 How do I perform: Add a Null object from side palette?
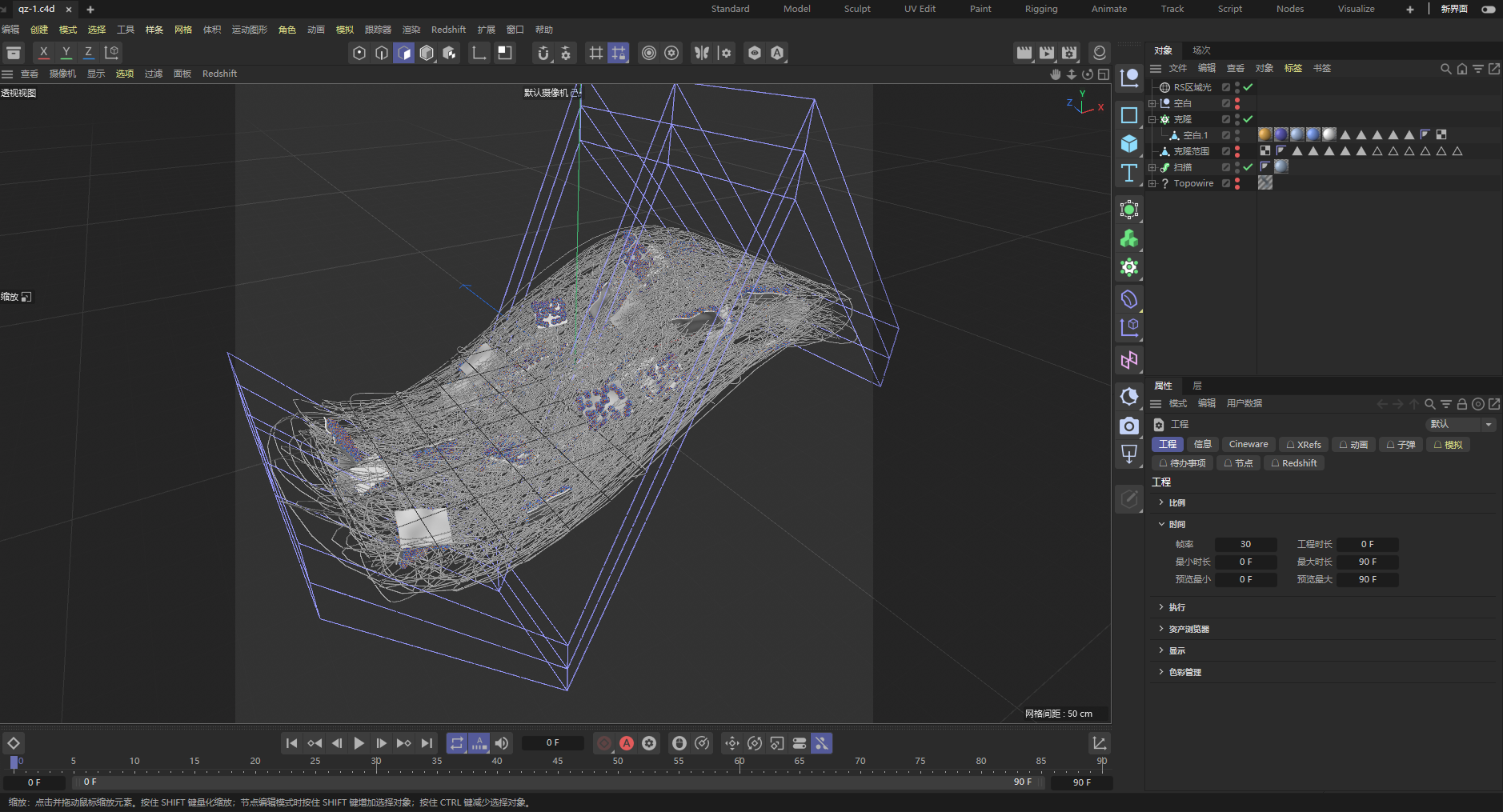tap(1129, 78)
